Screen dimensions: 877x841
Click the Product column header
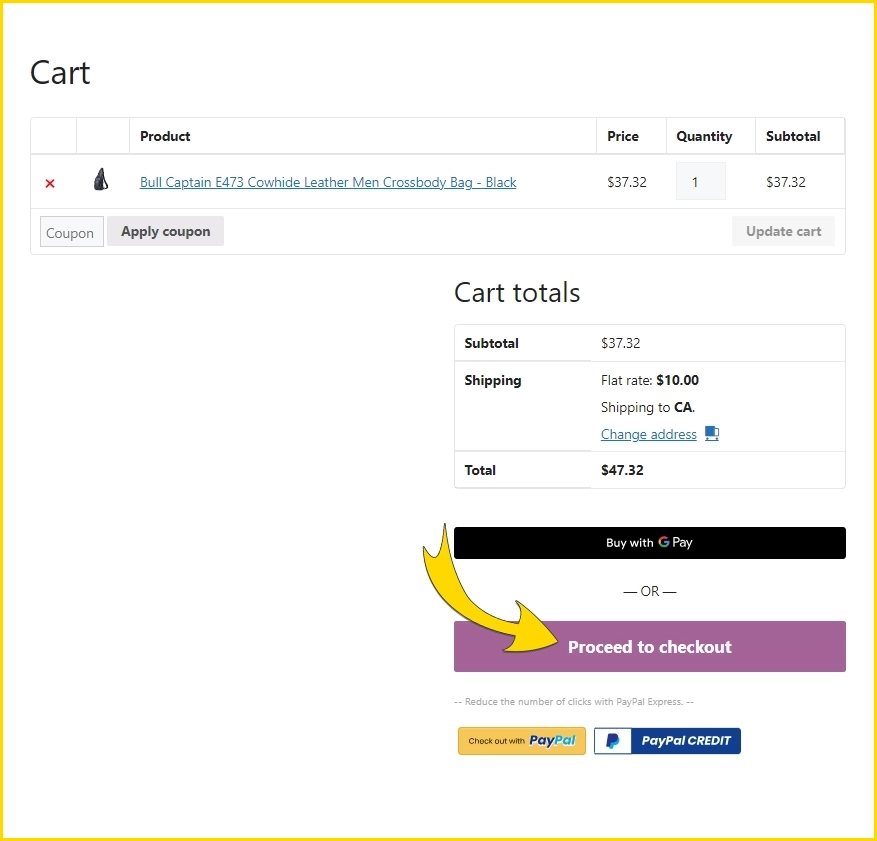(164, 136)
